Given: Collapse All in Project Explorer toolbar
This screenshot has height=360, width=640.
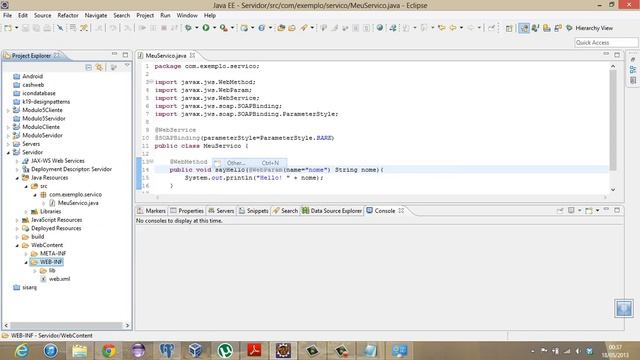Looking at the screenshot, I should click(x=89, y=67).
